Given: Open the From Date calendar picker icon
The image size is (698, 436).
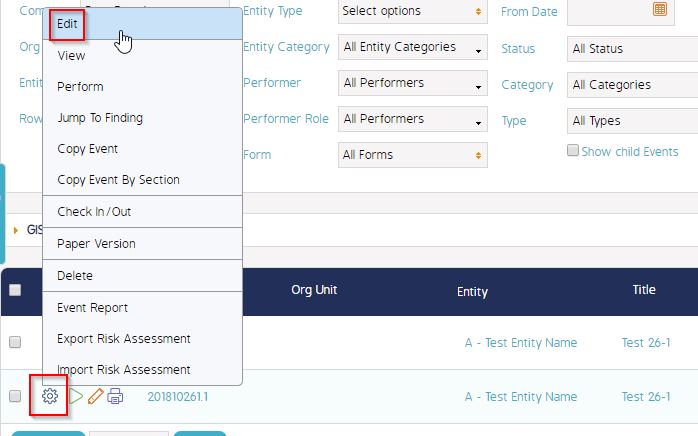Looking at the screenshot, I should click(660, 9).
